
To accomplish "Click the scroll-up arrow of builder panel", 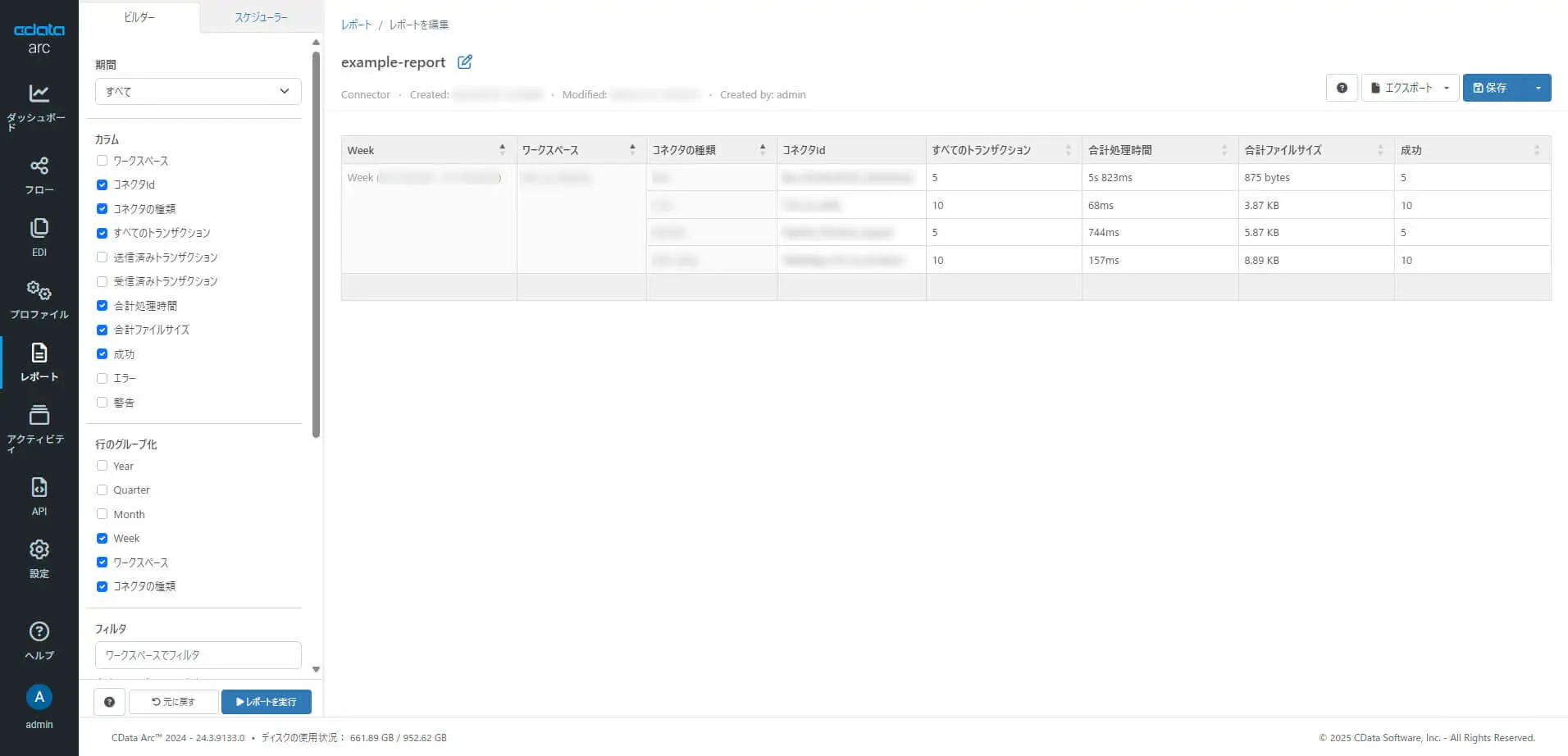I will [316, 43].
